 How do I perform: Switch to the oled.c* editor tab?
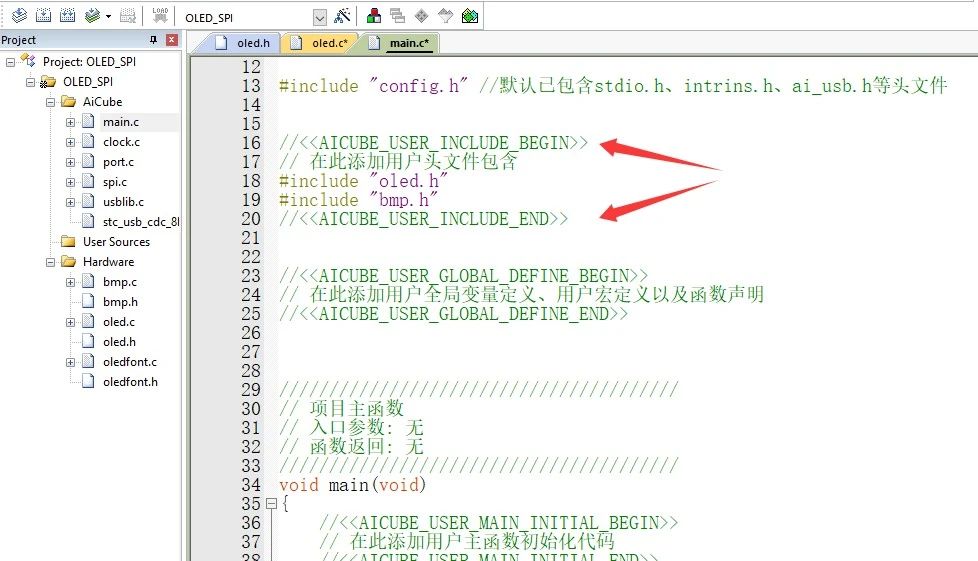[x=321, y=42]
